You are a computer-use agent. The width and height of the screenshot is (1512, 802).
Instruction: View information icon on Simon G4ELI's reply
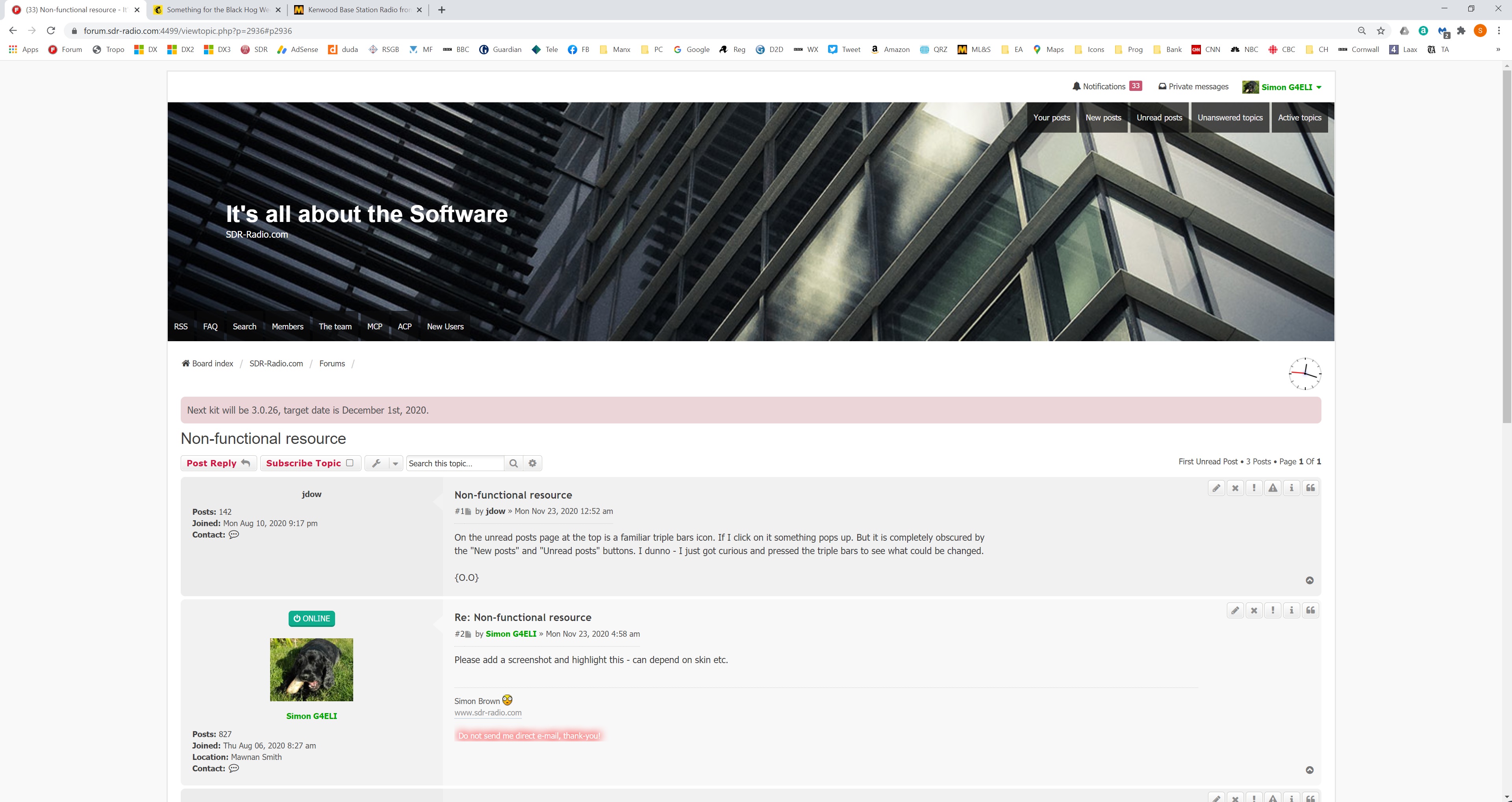(x=1291, y=611)
